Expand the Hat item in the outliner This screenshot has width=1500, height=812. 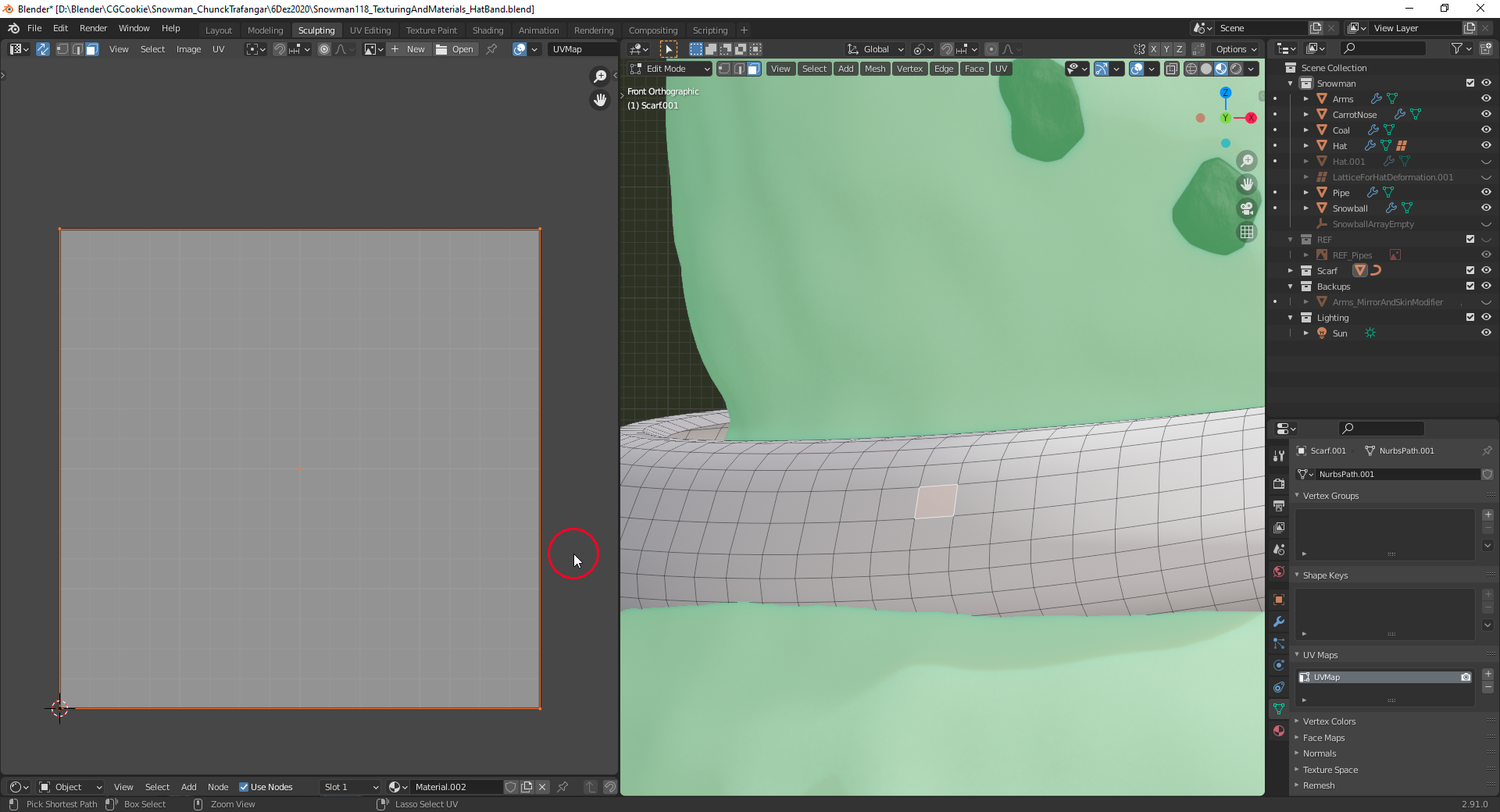(1306, 145)
